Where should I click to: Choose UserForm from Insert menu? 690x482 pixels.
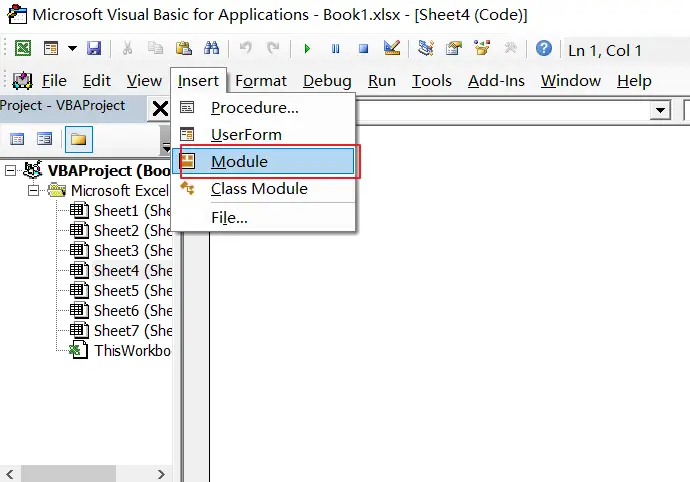click(263, 135)
